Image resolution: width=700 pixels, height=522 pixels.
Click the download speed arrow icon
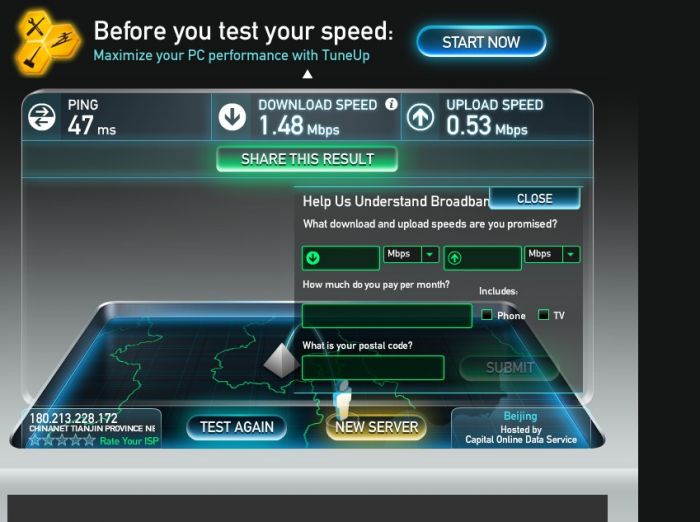click(232, 117)
